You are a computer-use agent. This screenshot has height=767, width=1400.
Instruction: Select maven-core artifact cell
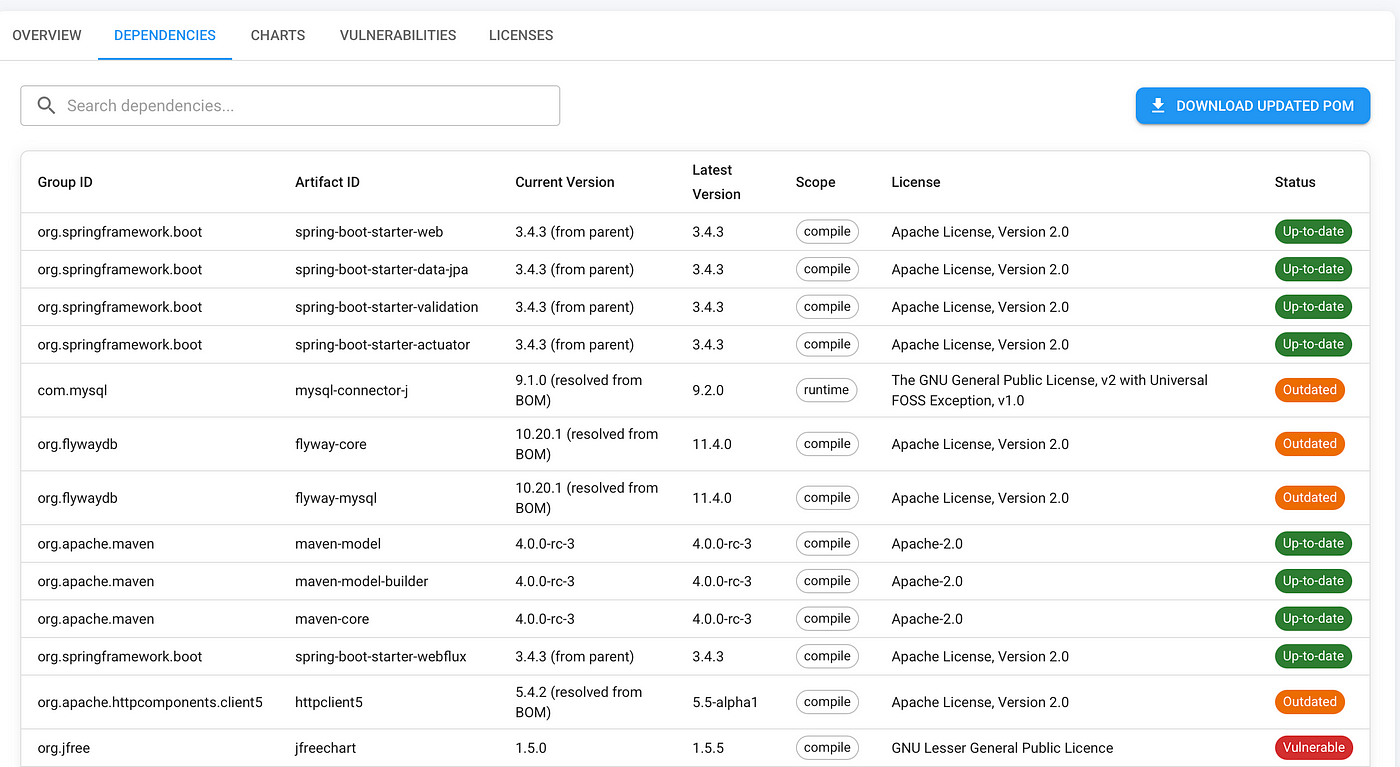tap(332, 619)
